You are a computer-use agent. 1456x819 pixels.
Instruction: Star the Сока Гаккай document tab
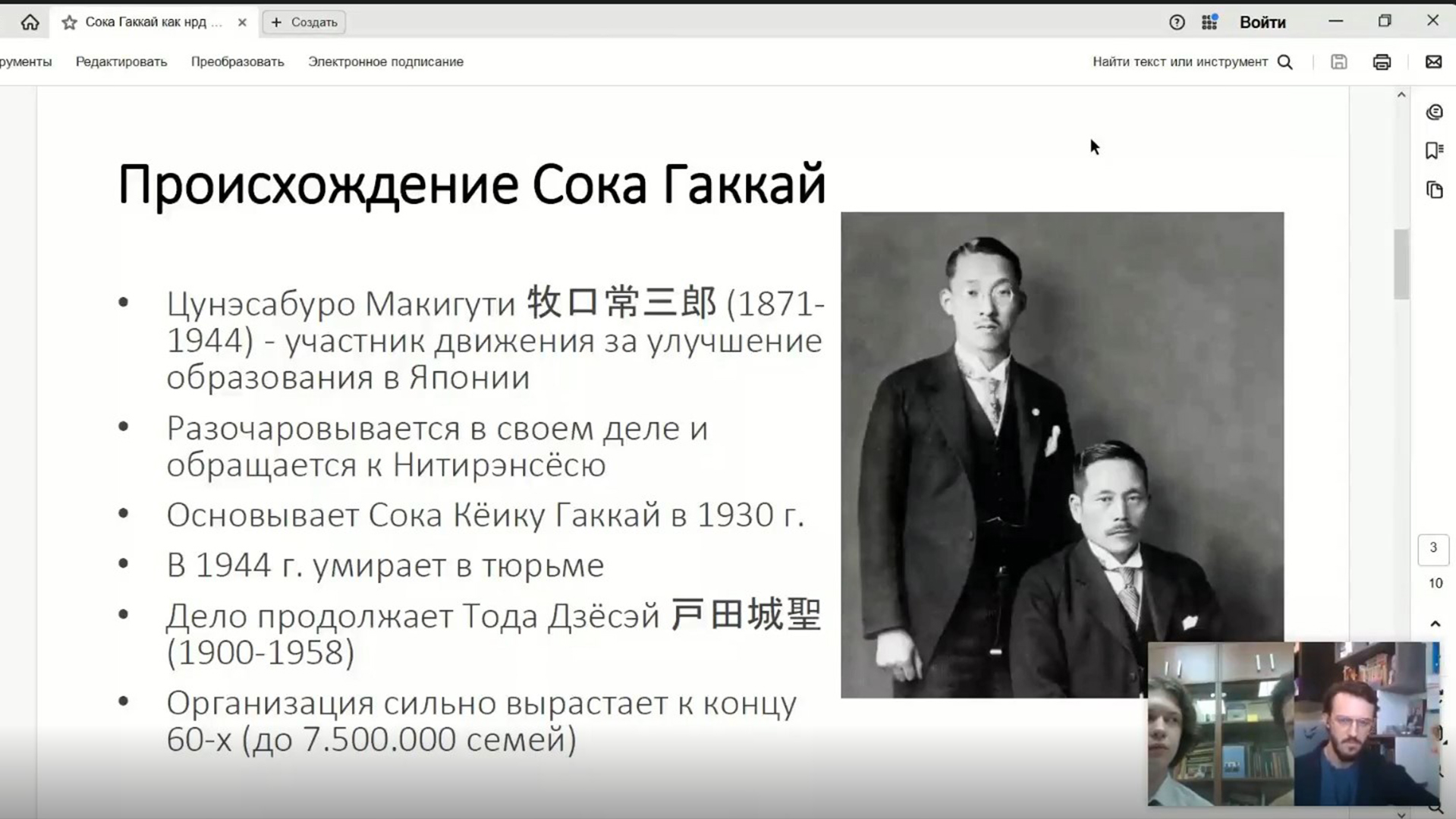tap(69, 23)
